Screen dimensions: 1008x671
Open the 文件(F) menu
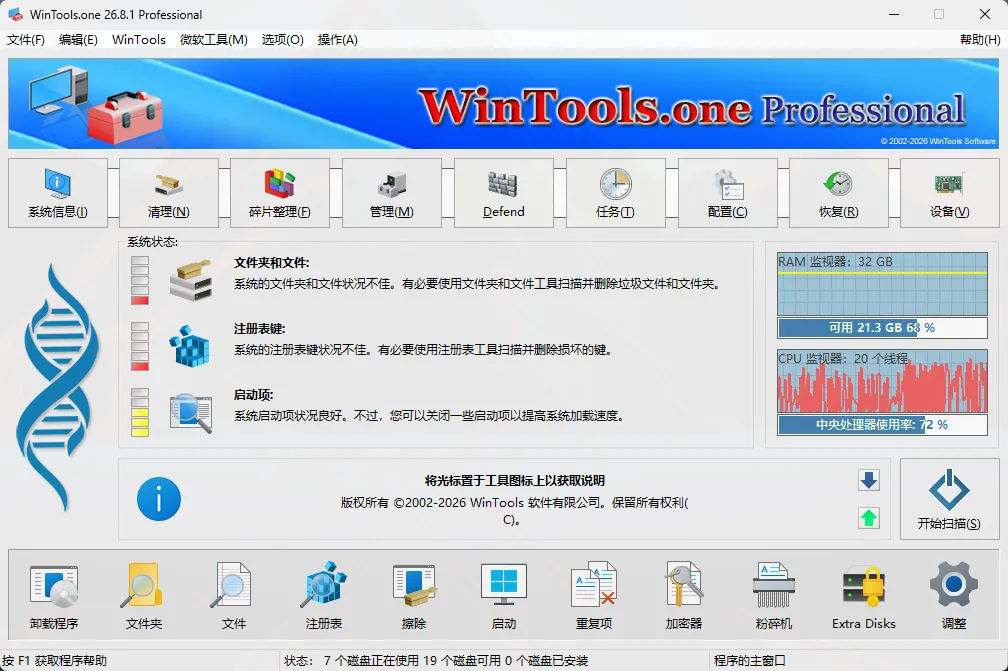(x=26, y=40)
